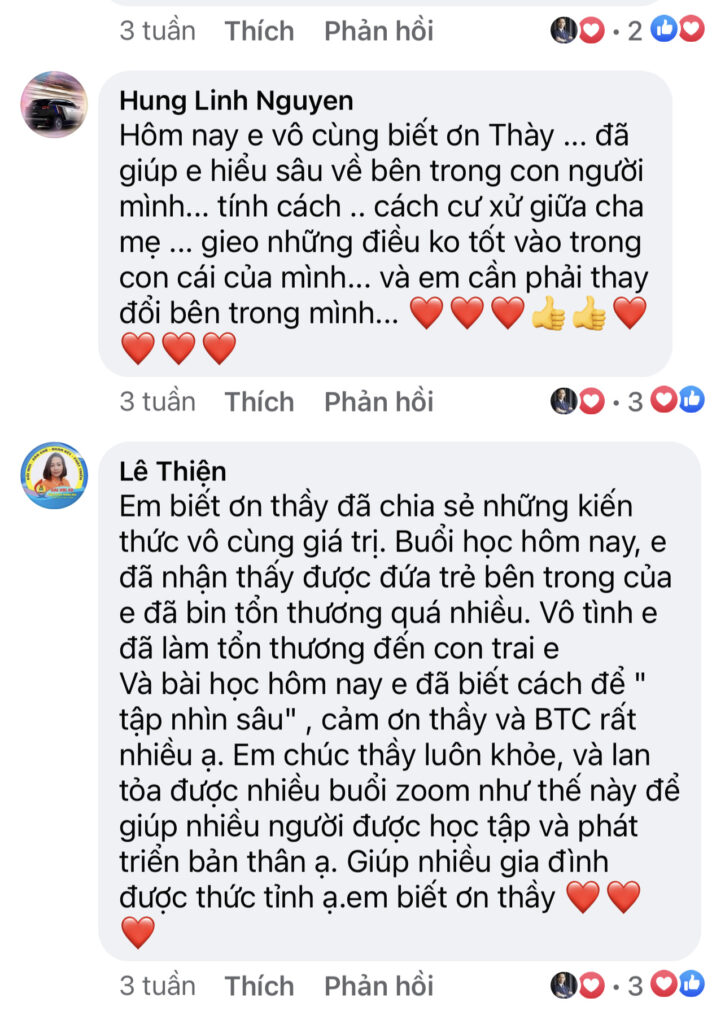Screen dimensions: 725x1024
Task: Open the blue like reaction icon on Hung Linh's comment
Action: [x=691, y=400]
